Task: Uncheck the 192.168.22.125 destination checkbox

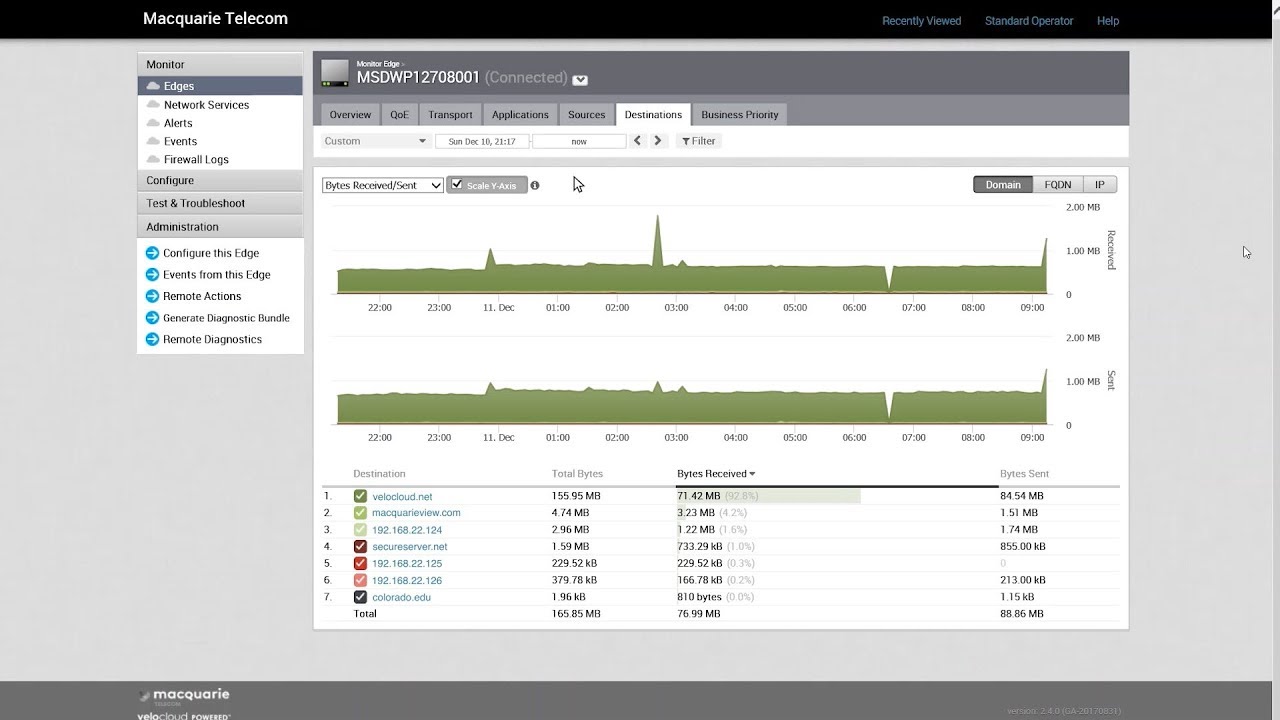Action: point(360,563)
